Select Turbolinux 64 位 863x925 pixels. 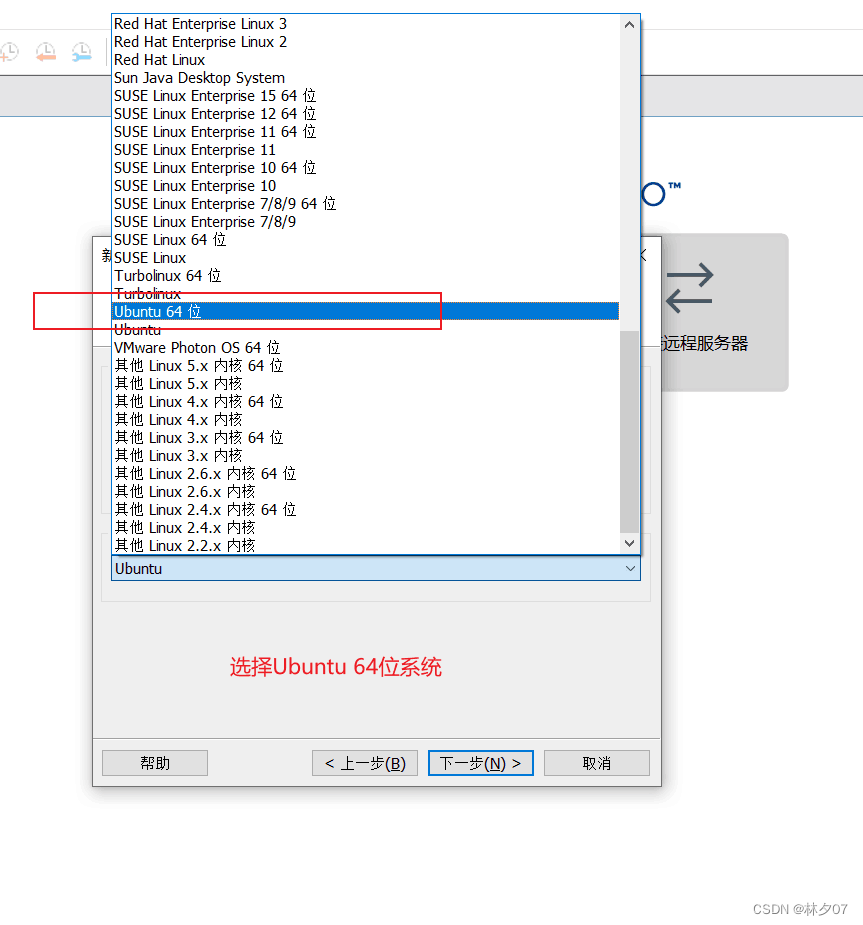coord(365,276)
